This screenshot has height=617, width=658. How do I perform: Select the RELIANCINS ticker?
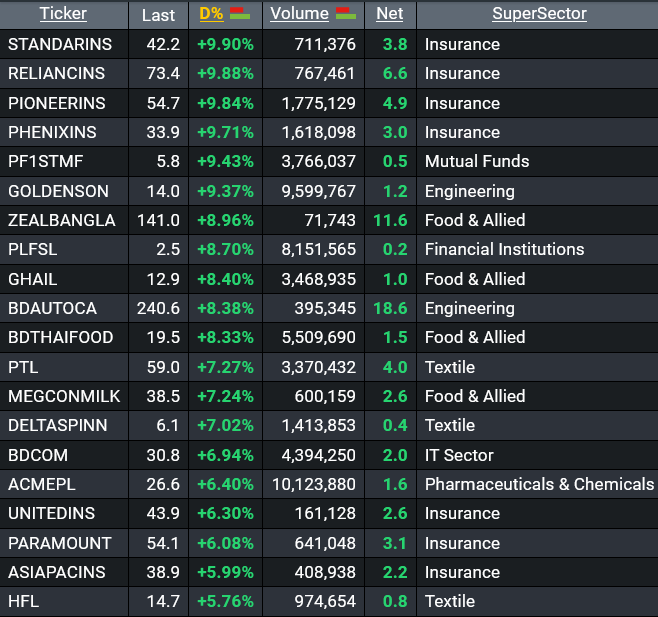tap(56, 73)
